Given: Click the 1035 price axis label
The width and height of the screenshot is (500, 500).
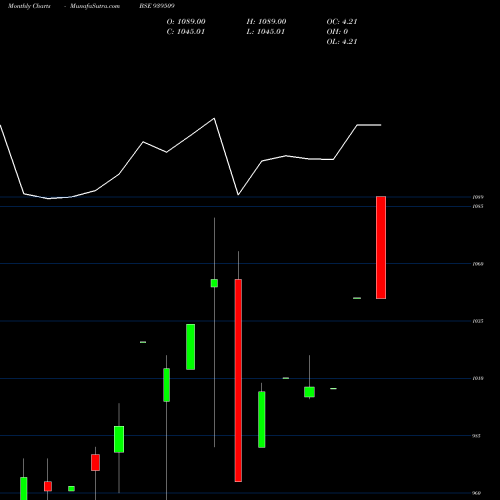Looking at the screenshot, I should tap(478, 321).
